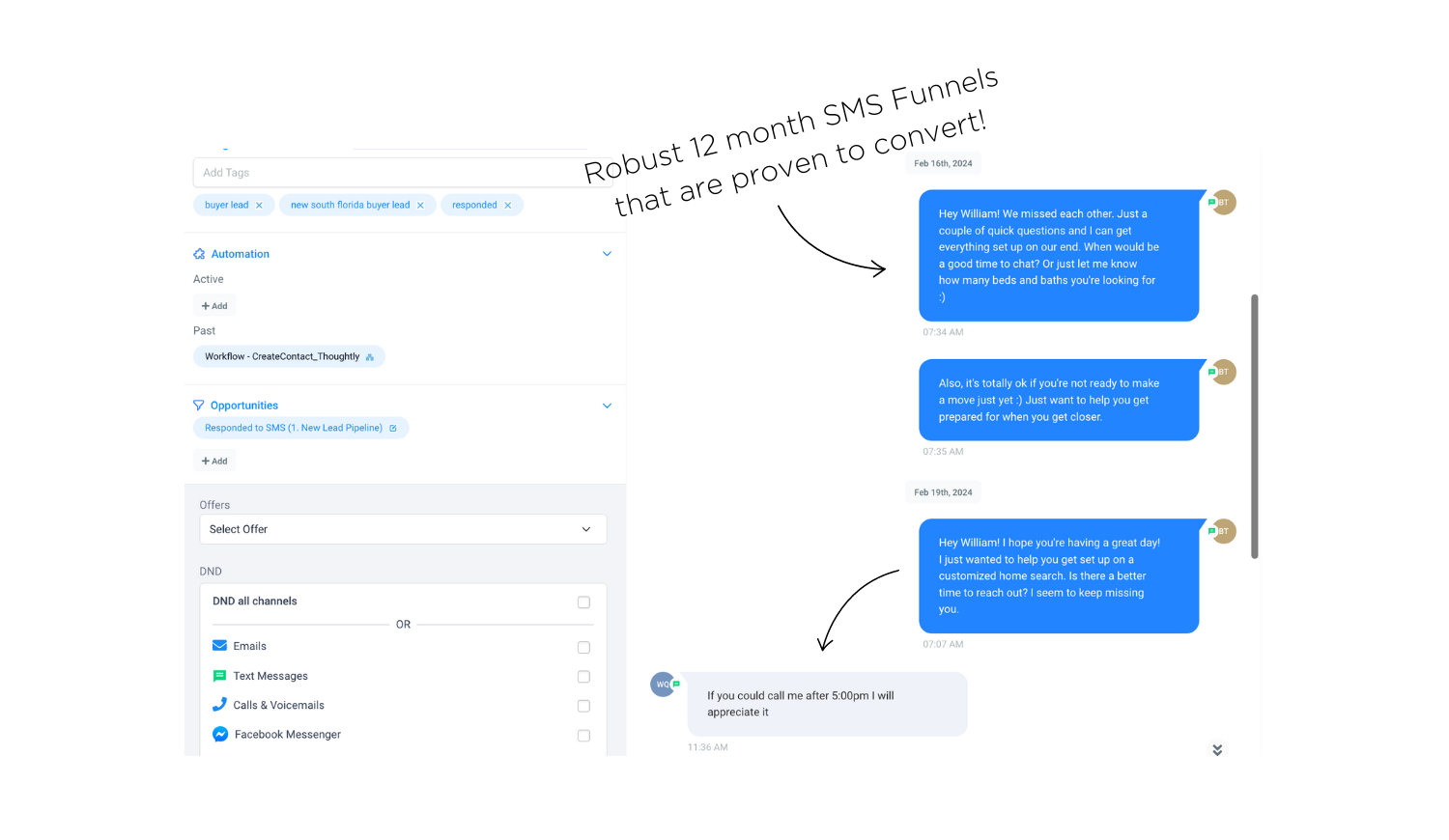
Task: Click the Opportunities funnel icon
Action: [x=199, y=406]
